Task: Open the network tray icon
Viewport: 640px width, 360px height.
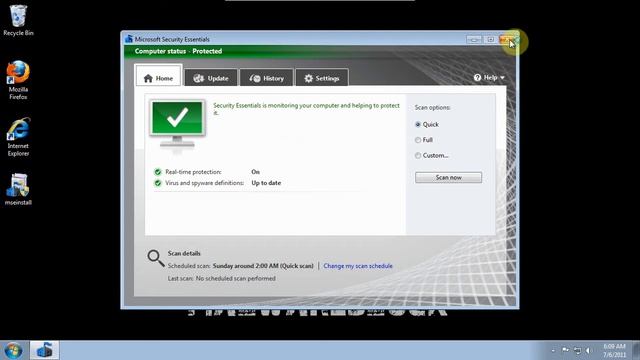Action: (x=577, y=350)
